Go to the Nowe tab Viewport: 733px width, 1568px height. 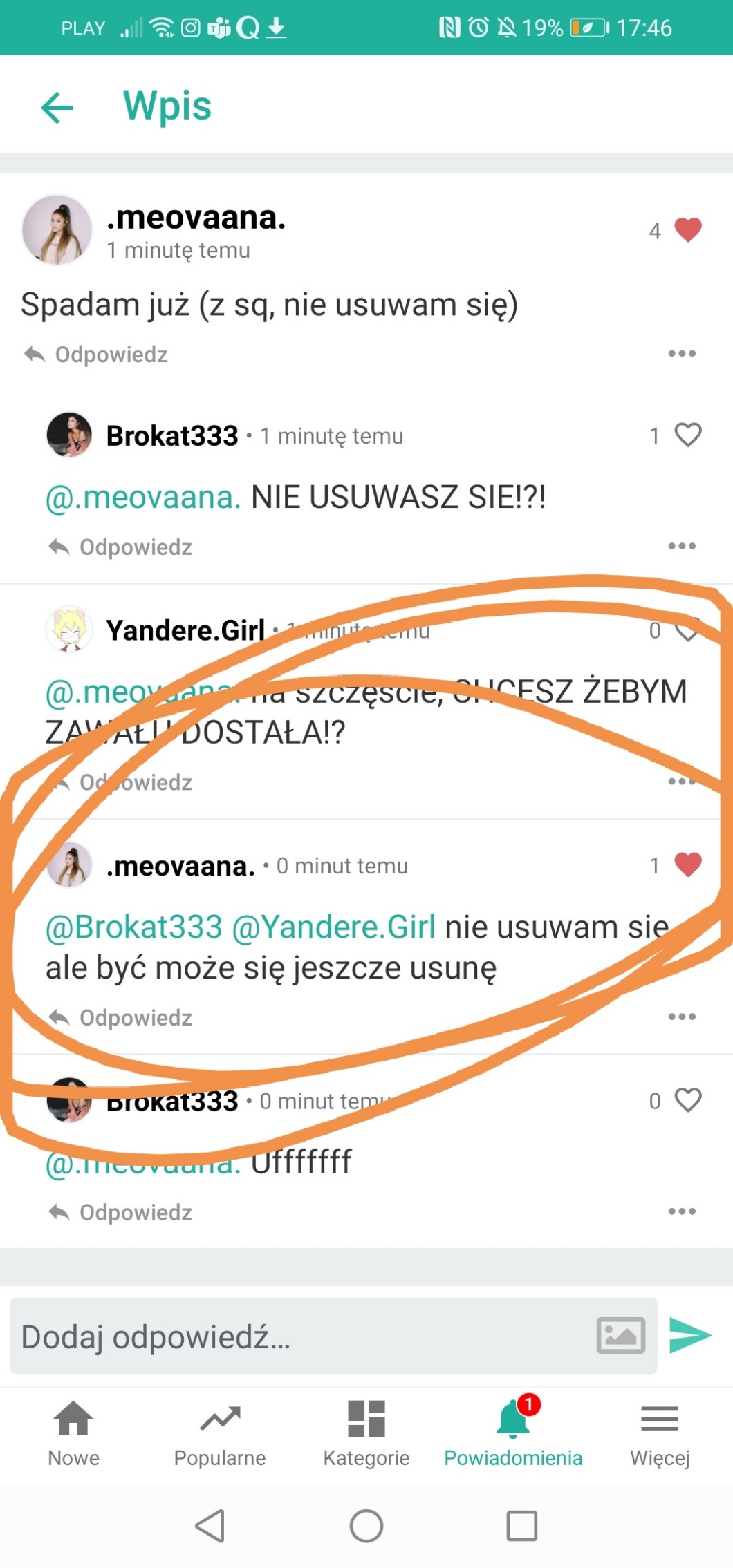tap(73, 1433)
